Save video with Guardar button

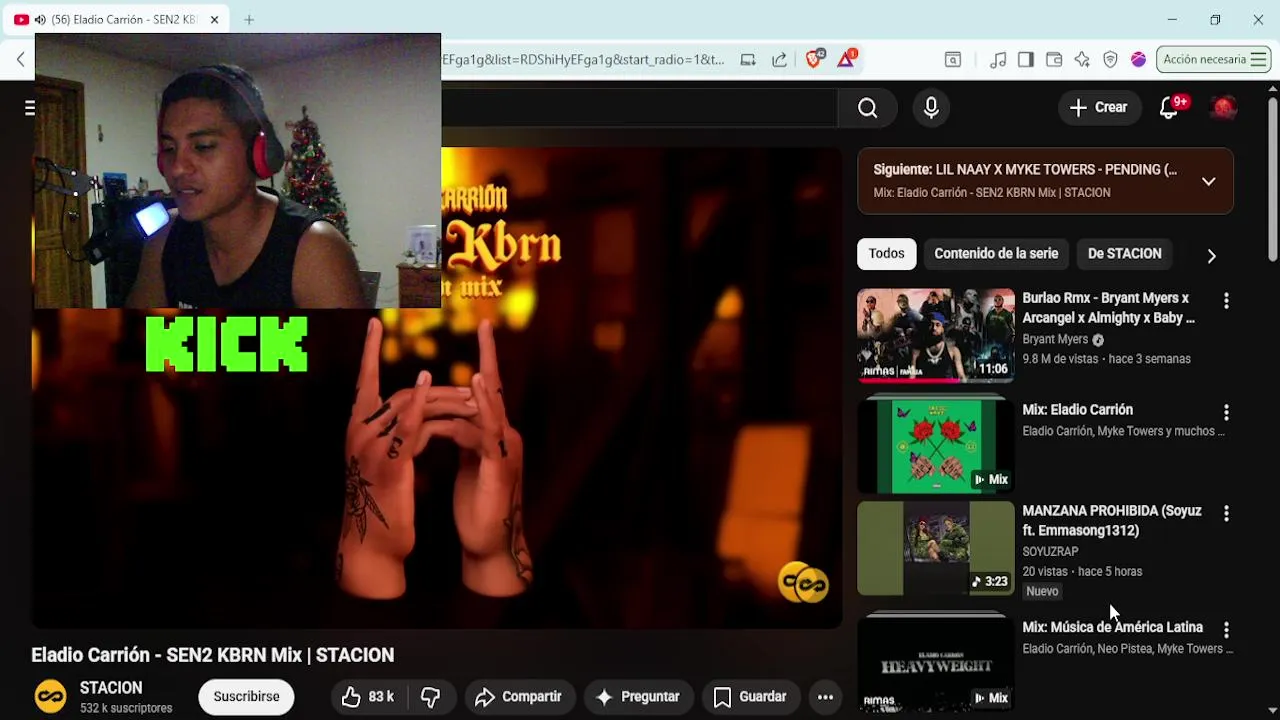coord(750,697)
